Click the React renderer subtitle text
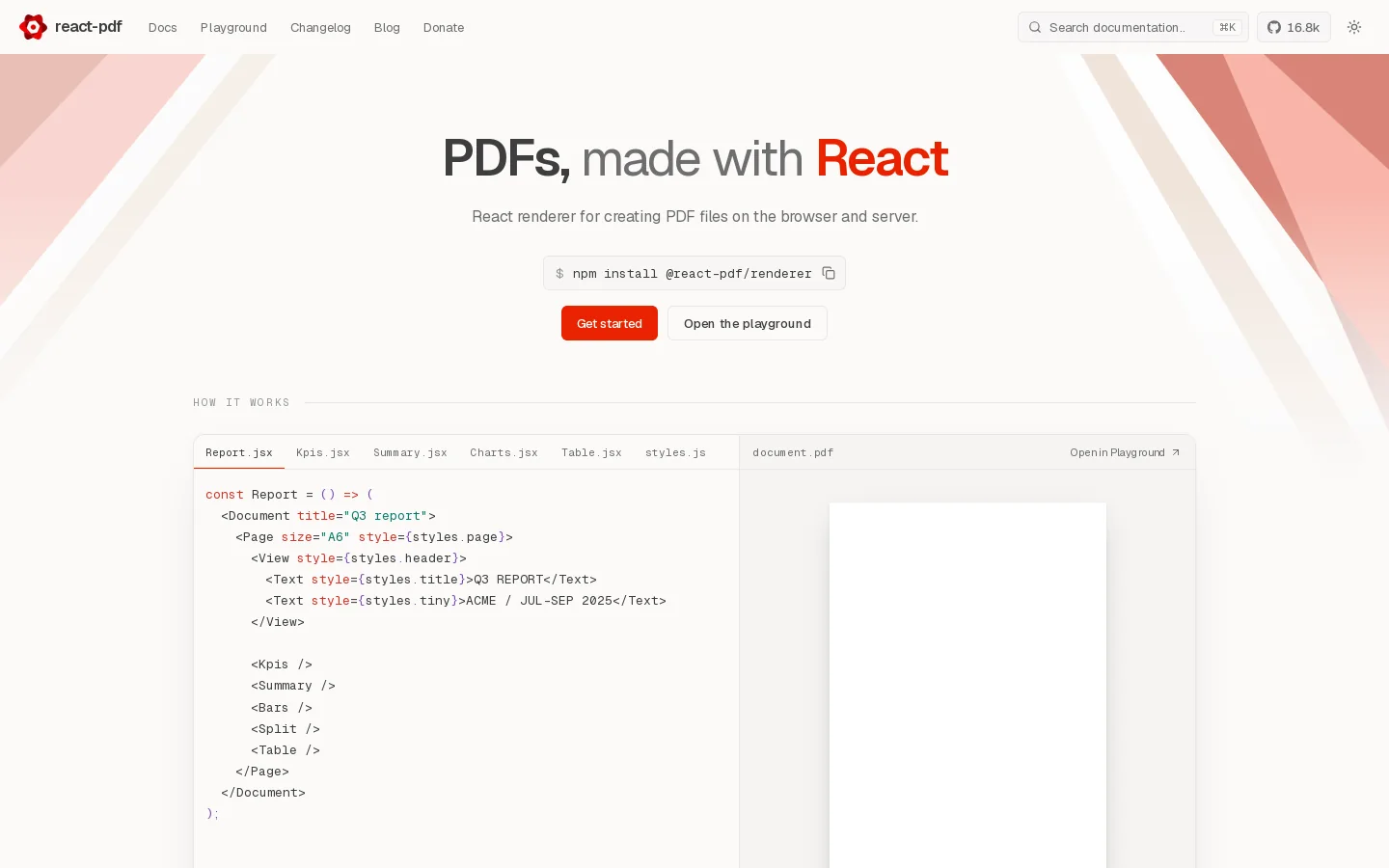This screenshot has width=1389, height=868. tap(694, 216)
